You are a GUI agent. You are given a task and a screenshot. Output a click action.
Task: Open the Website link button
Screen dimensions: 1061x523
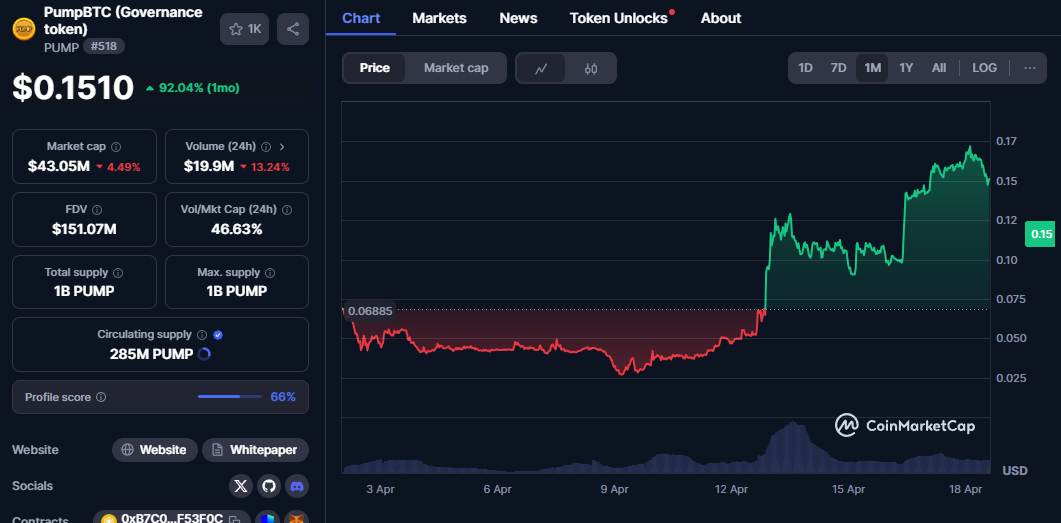coord(154,450)
